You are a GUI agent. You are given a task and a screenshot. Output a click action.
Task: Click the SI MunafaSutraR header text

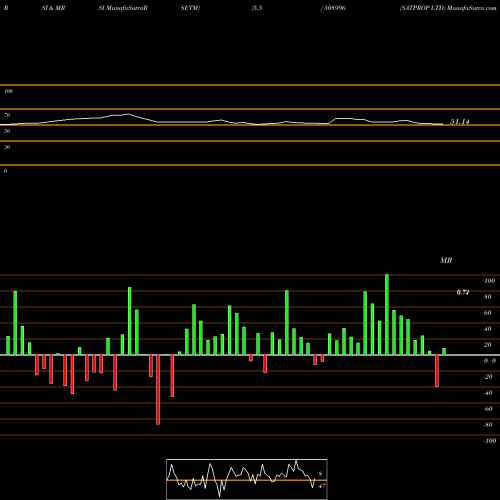pos(123,8)
